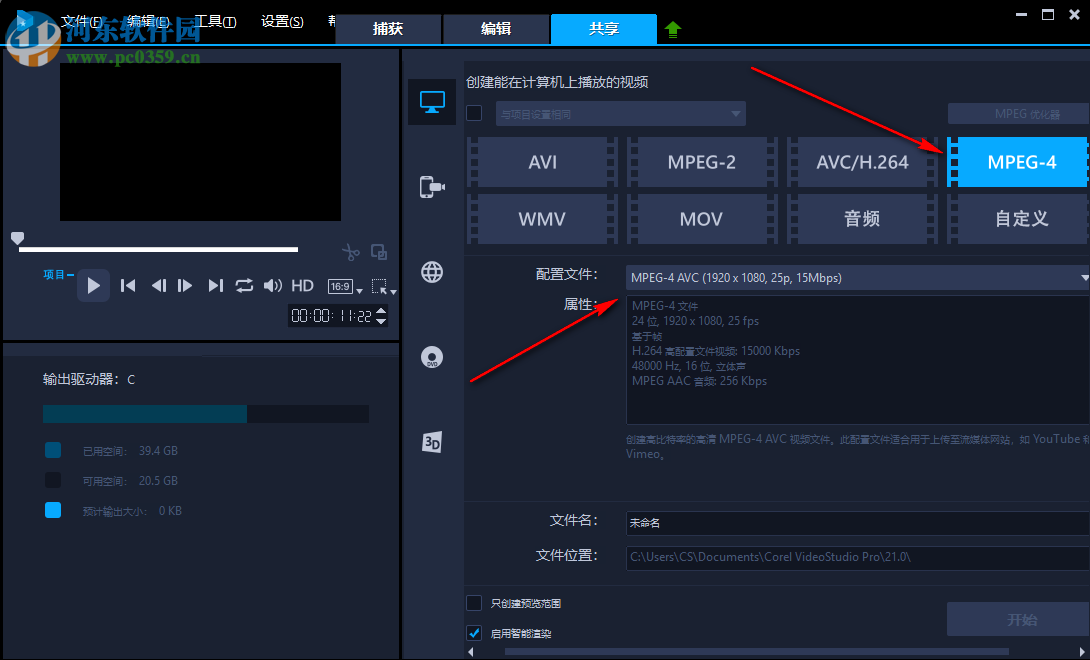Play the project preview video

(93, 285)
